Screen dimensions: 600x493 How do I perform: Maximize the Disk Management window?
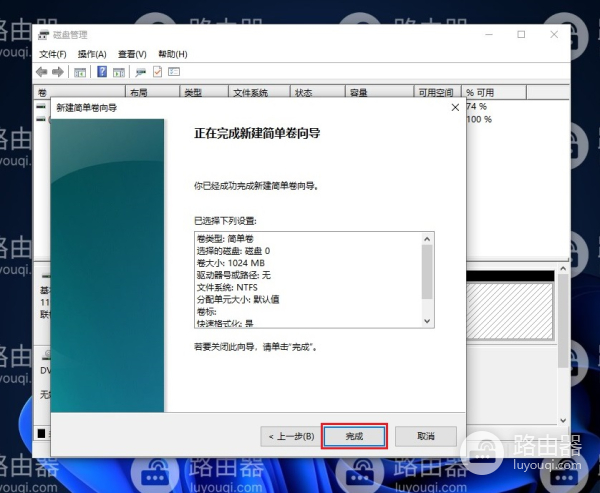click(x=521, y=34)
